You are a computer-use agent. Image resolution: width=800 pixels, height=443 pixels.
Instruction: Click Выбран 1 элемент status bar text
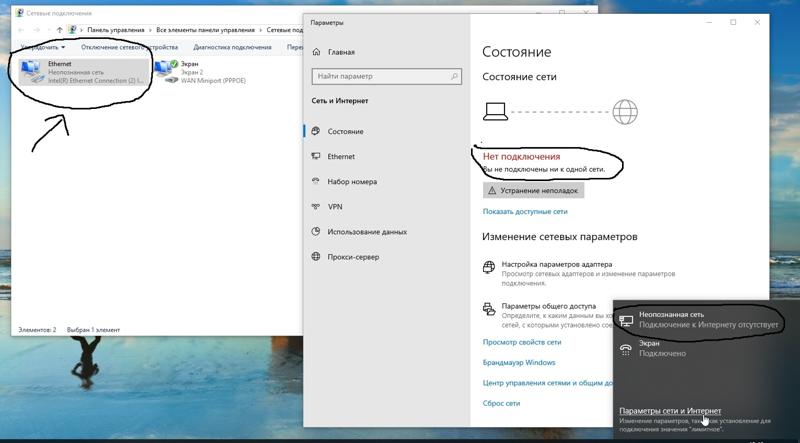93,330
